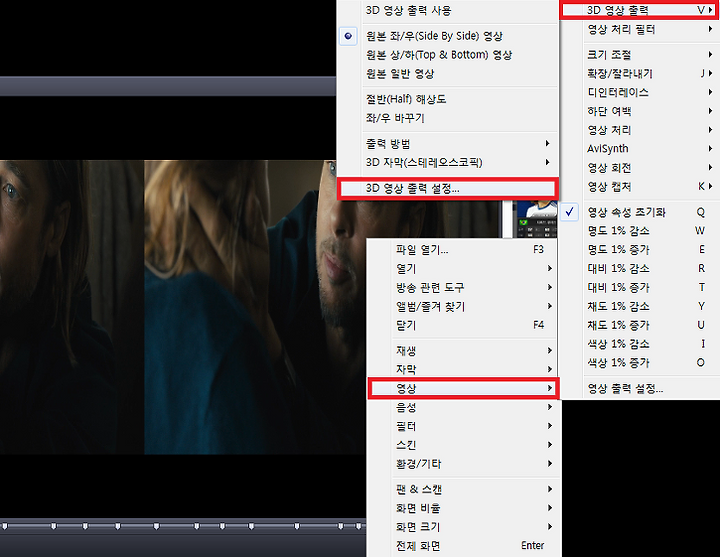720x557 pixels.
Task: Expand 음성 submenu
Action: [464, 407]
